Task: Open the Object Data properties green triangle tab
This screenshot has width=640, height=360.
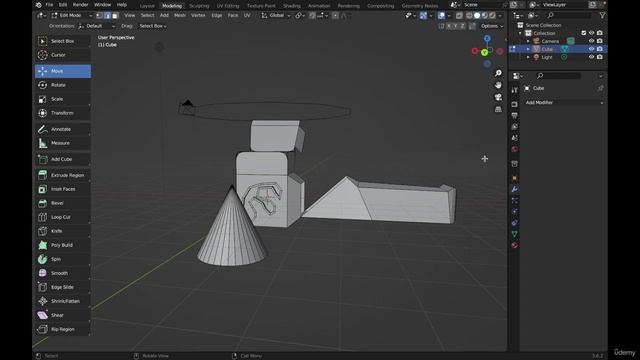Action: tap(514, 234)
